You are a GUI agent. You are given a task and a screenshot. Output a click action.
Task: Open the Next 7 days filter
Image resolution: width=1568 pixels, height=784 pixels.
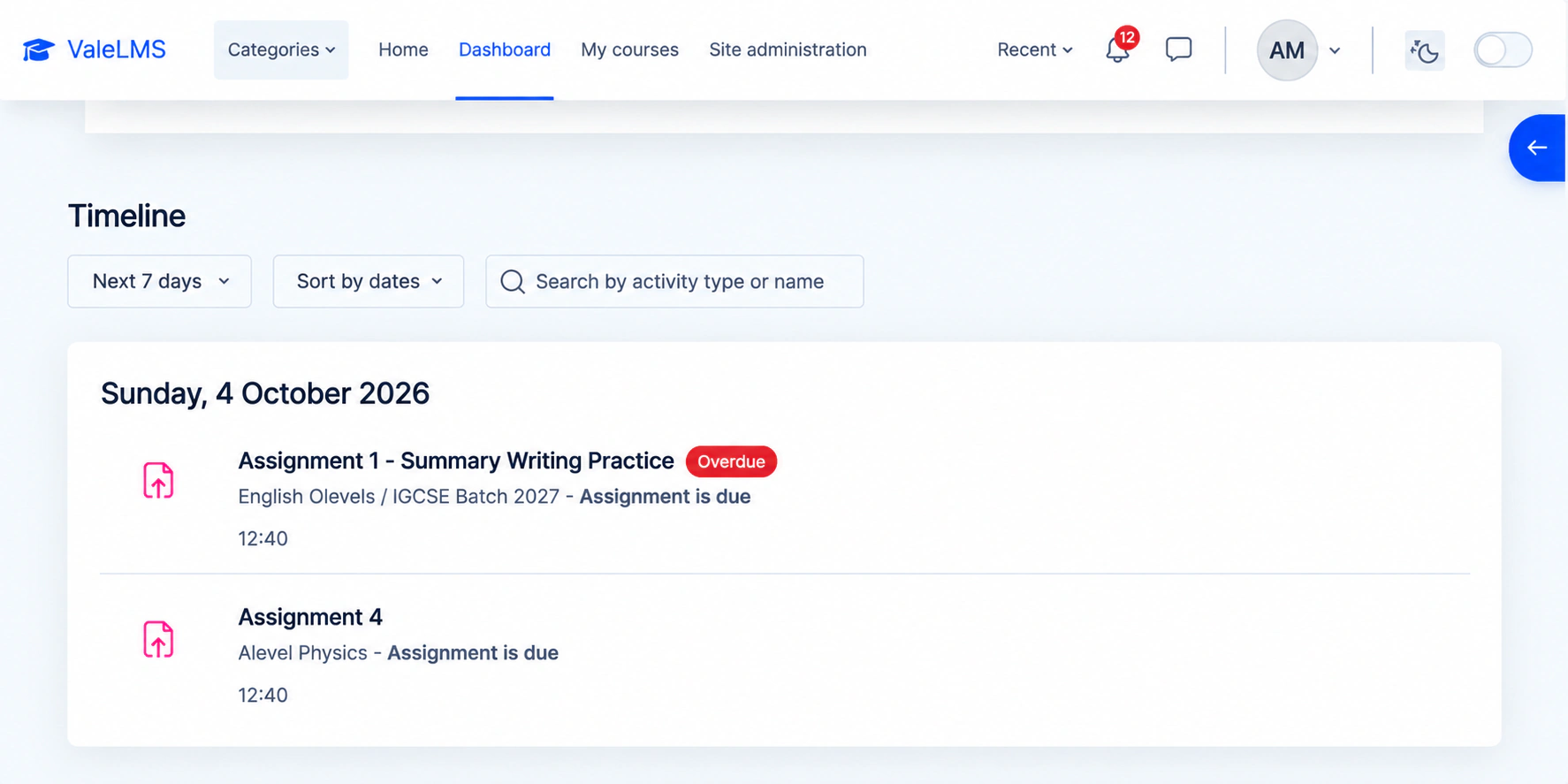point(160,281)
